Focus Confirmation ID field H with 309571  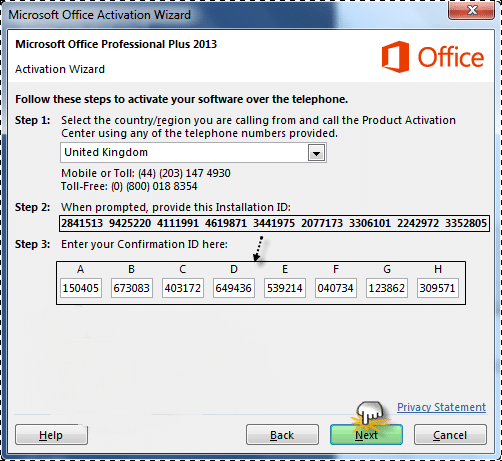pos(438,288)
